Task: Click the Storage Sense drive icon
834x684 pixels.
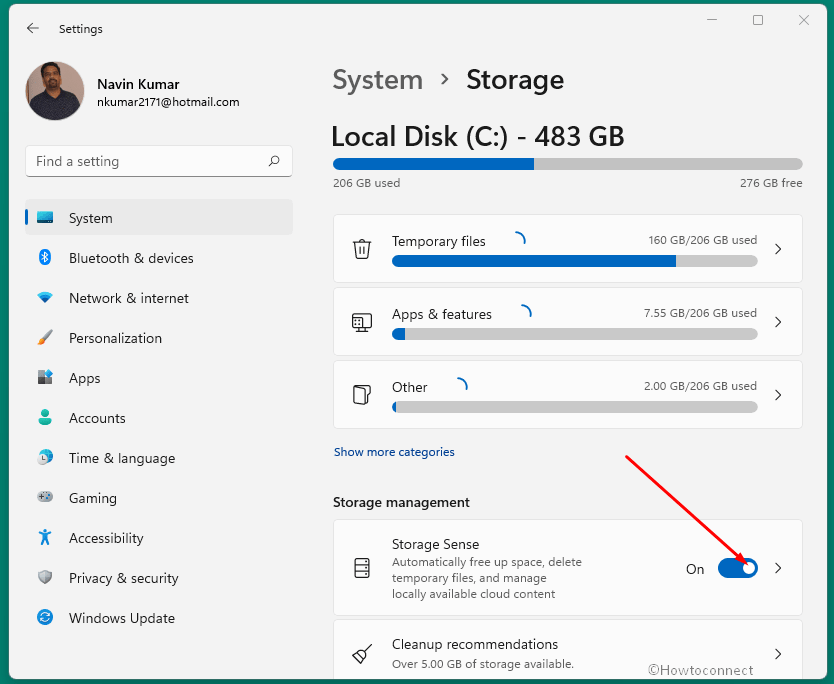Action: click(x=362, y=568)
